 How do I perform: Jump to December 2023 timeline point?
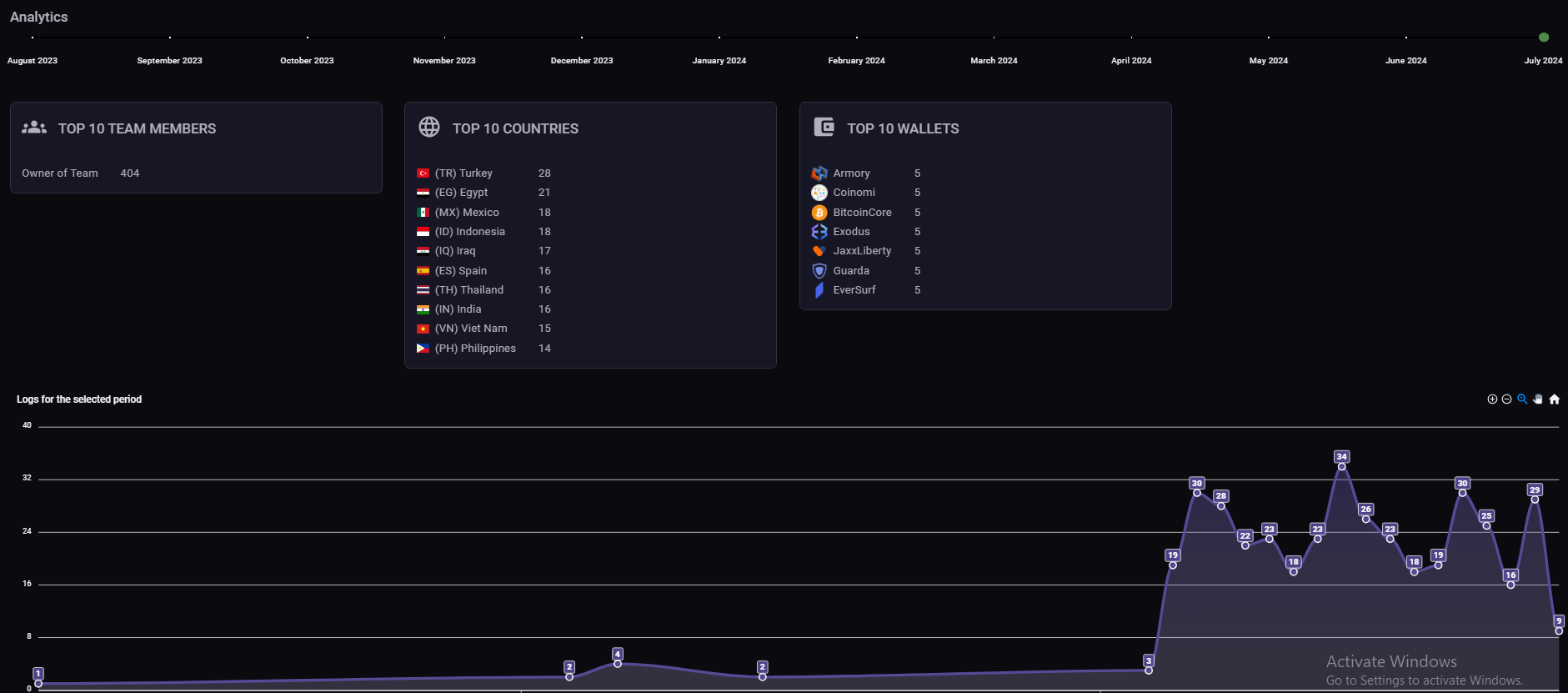click(x=582, y=38)
